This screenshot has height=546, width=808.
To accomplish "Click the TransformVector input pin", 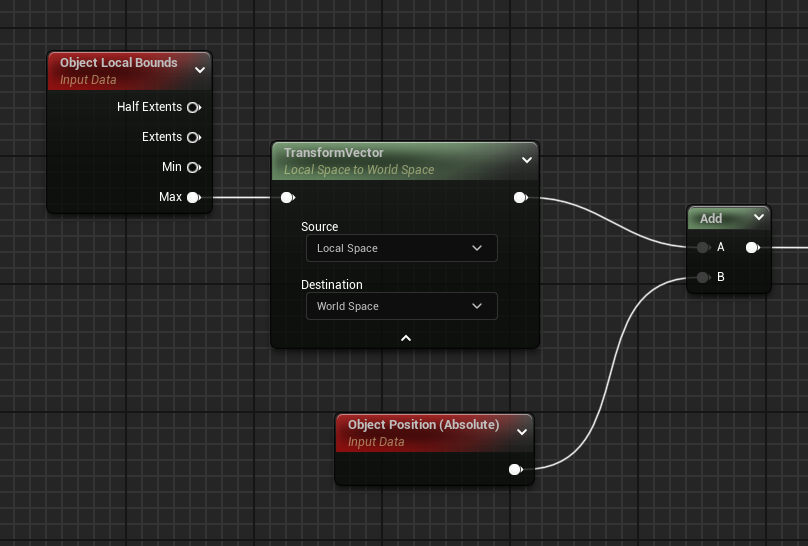I will 288,197.
